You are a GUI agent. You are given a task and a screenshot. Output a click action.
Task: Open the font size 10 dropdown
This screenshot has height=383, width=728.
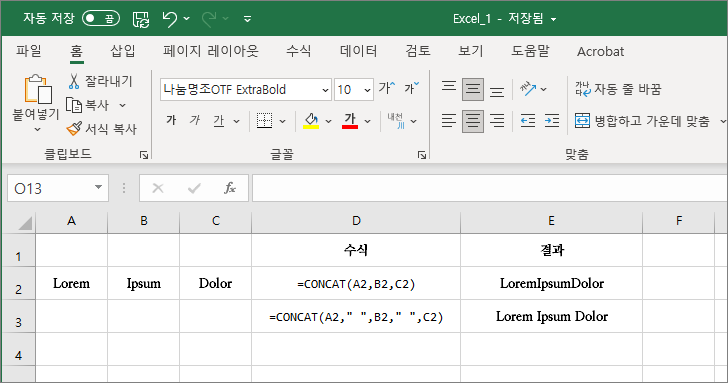click(x=367, y=90)
